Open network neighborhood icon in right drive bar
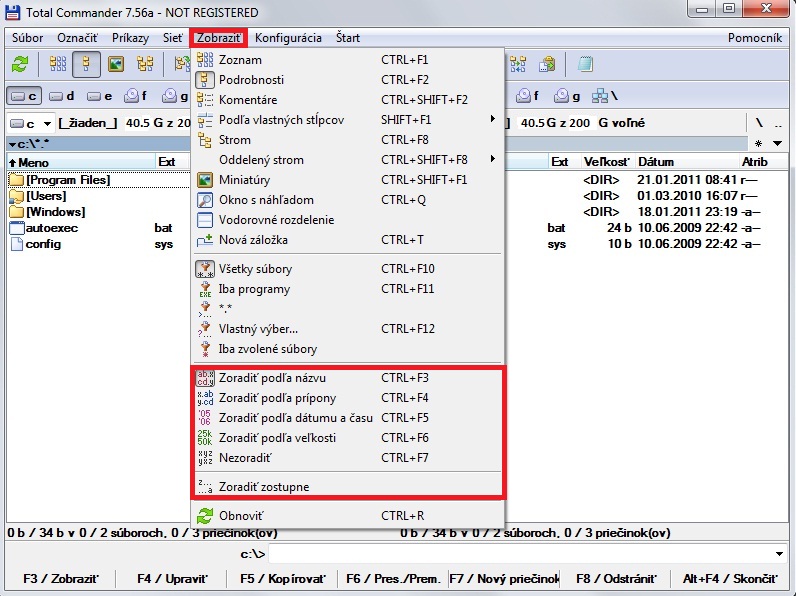Viewport: 796px width, 596px height. pyautogui.click(x=605, y=95)
